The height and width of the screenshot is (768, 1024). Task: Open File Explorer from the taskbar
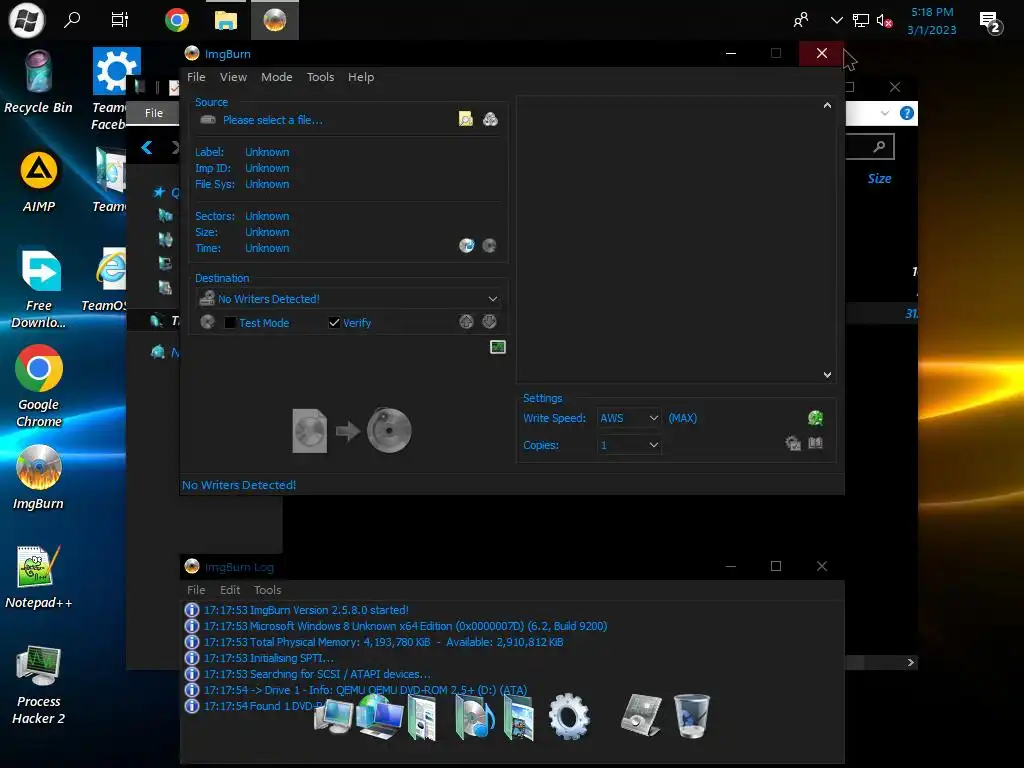(x=225, y=20)
